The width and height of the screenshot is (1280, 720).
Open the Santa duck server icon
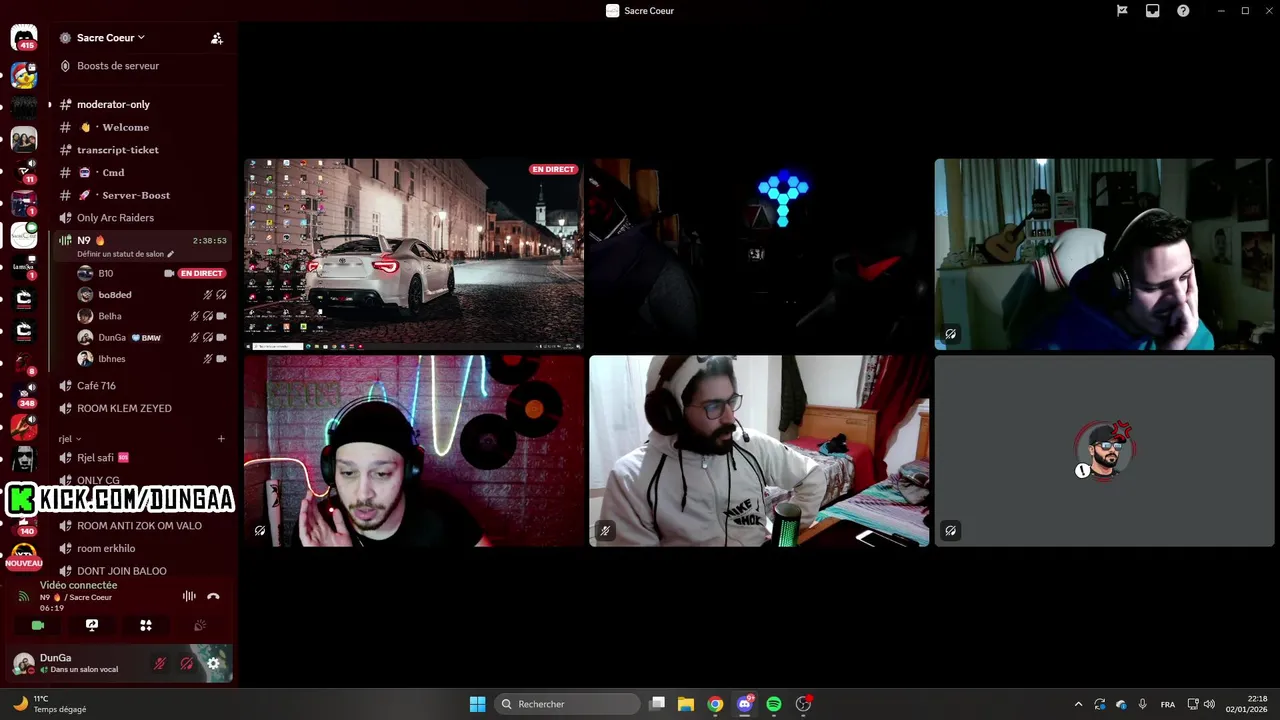click(x=24, y=75)
